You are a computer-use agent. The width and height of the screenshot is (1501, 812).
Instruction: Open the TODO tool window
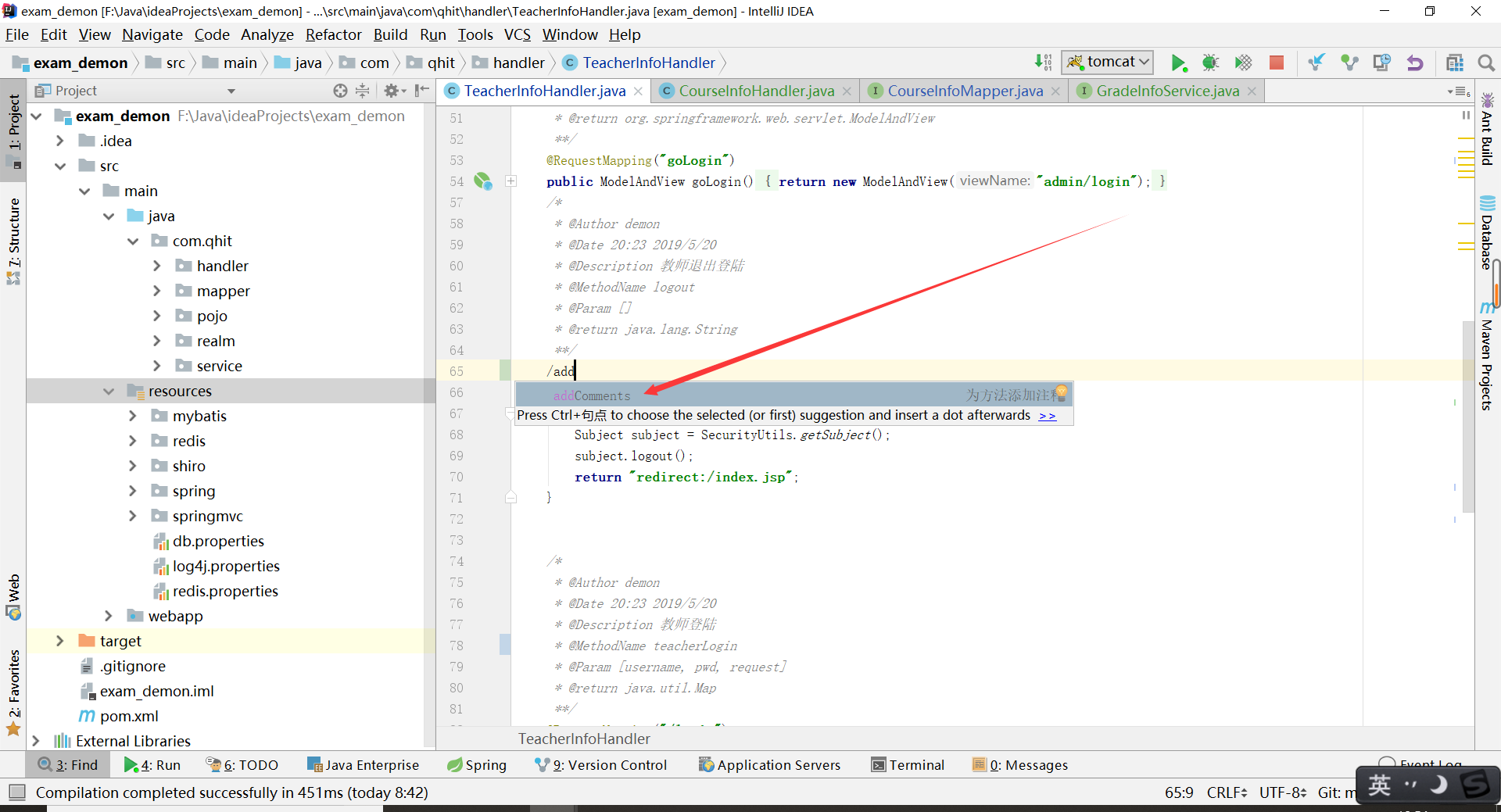242,765
